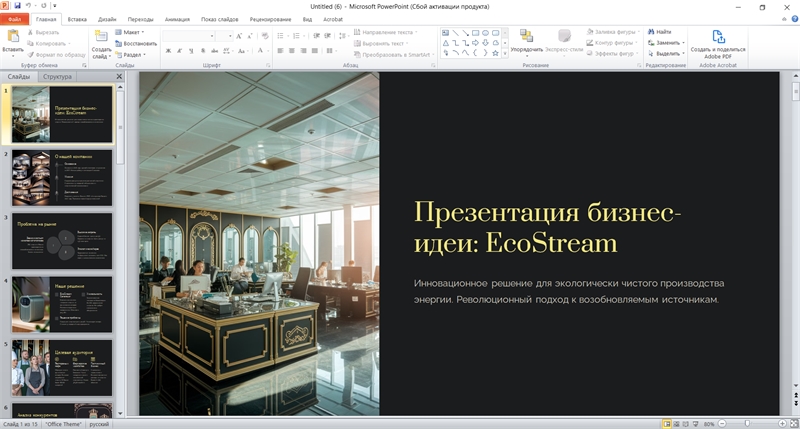Screen dimensions: 800x429
Task: Increase list indent level icon
Action: (x=328, y=36)
